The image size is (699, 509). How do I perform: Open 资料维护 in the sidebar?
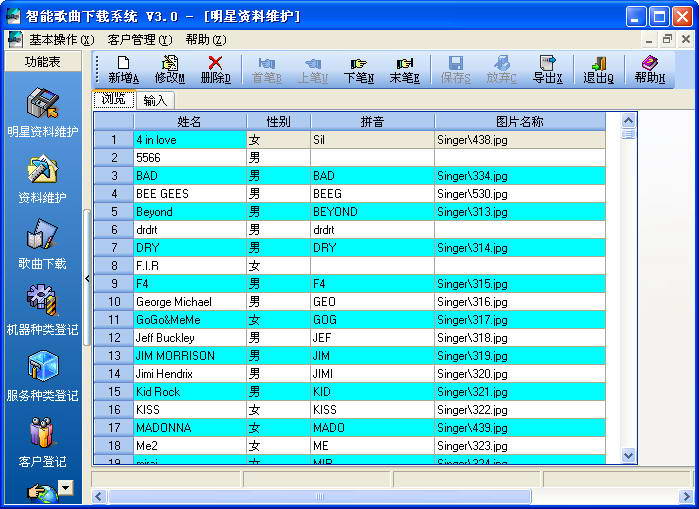point(42,179)
